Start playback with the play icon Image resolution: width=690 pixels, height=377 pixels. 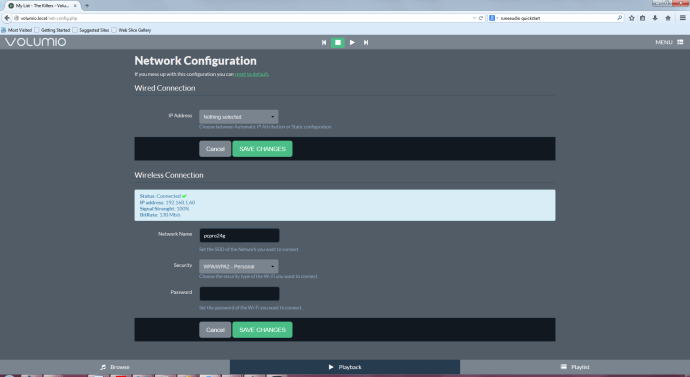tap(352, 42)
